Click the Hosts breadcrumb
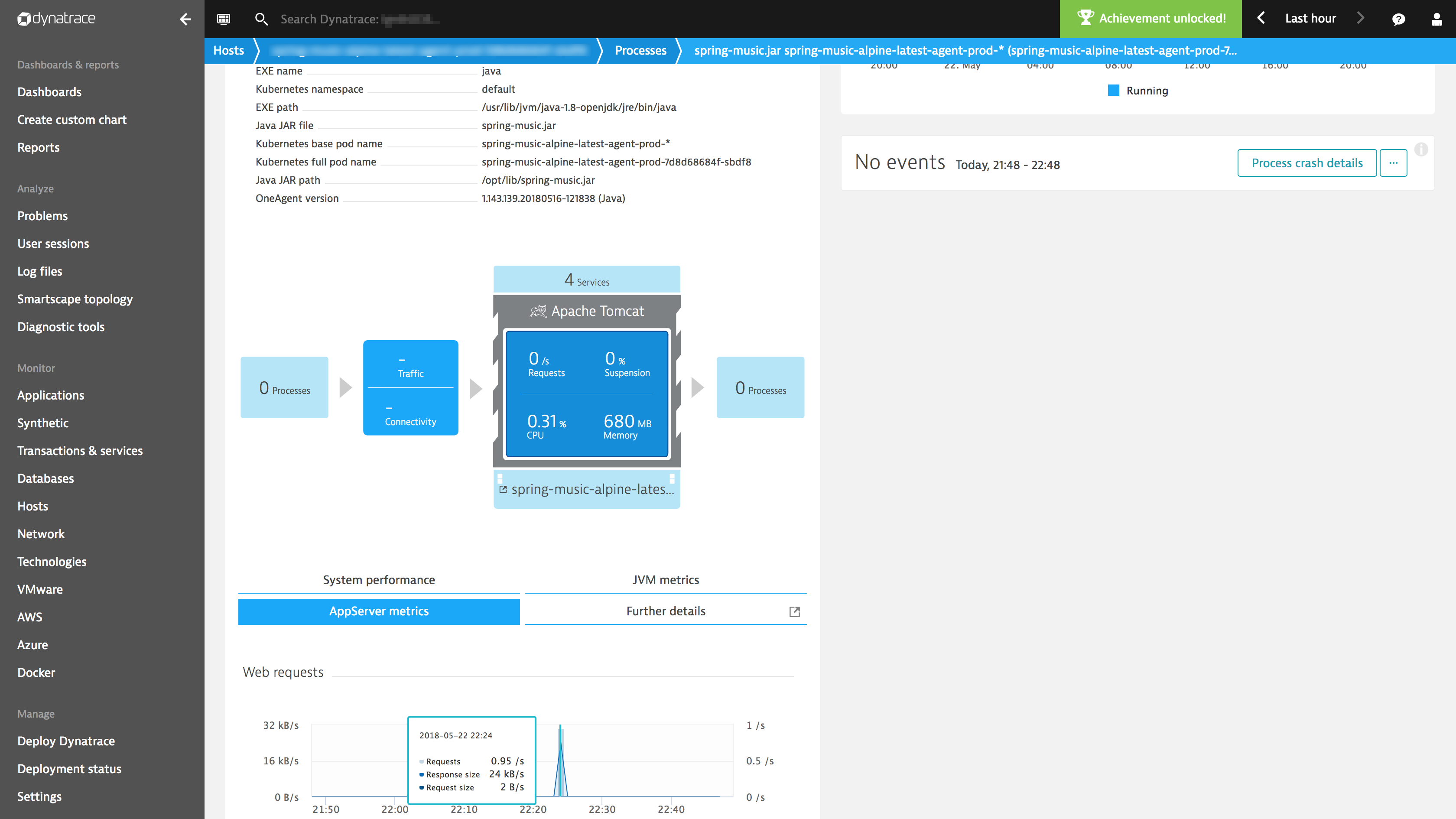The height and width of the screenshot is (819, 1456). point(228,50)
